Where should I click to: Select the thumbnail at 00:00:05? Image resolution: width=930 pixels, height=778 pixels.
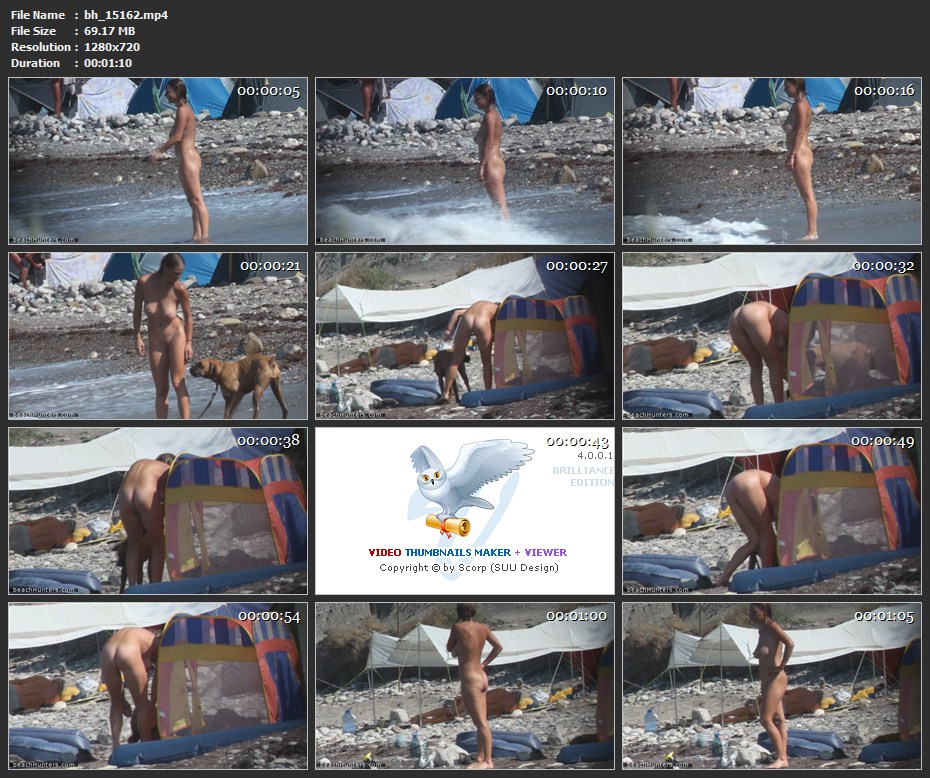[158, 161]
